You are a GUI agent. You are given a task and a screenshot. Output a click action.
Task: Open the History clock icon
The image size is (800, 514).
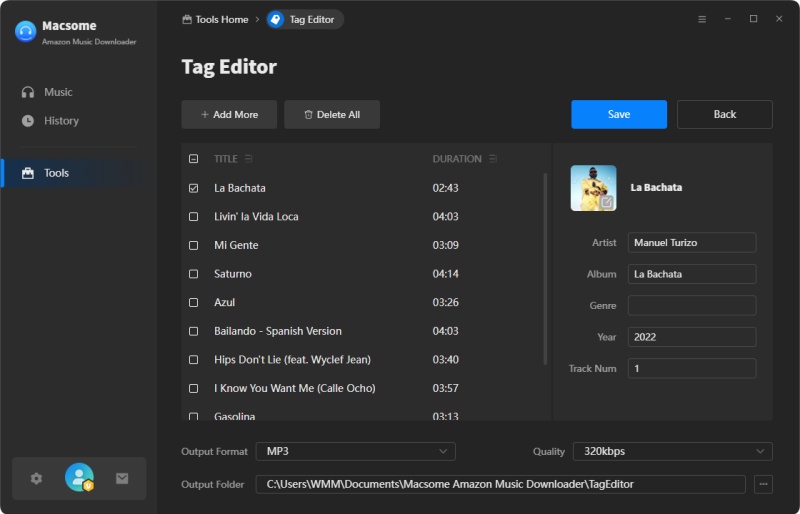tap(28, 120)
